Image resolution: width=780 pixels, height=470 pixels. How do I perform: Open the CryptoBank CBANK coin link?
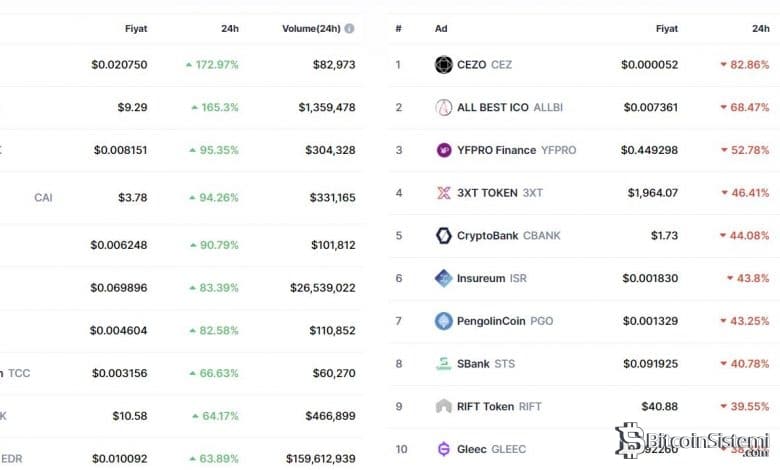(509, 236)
